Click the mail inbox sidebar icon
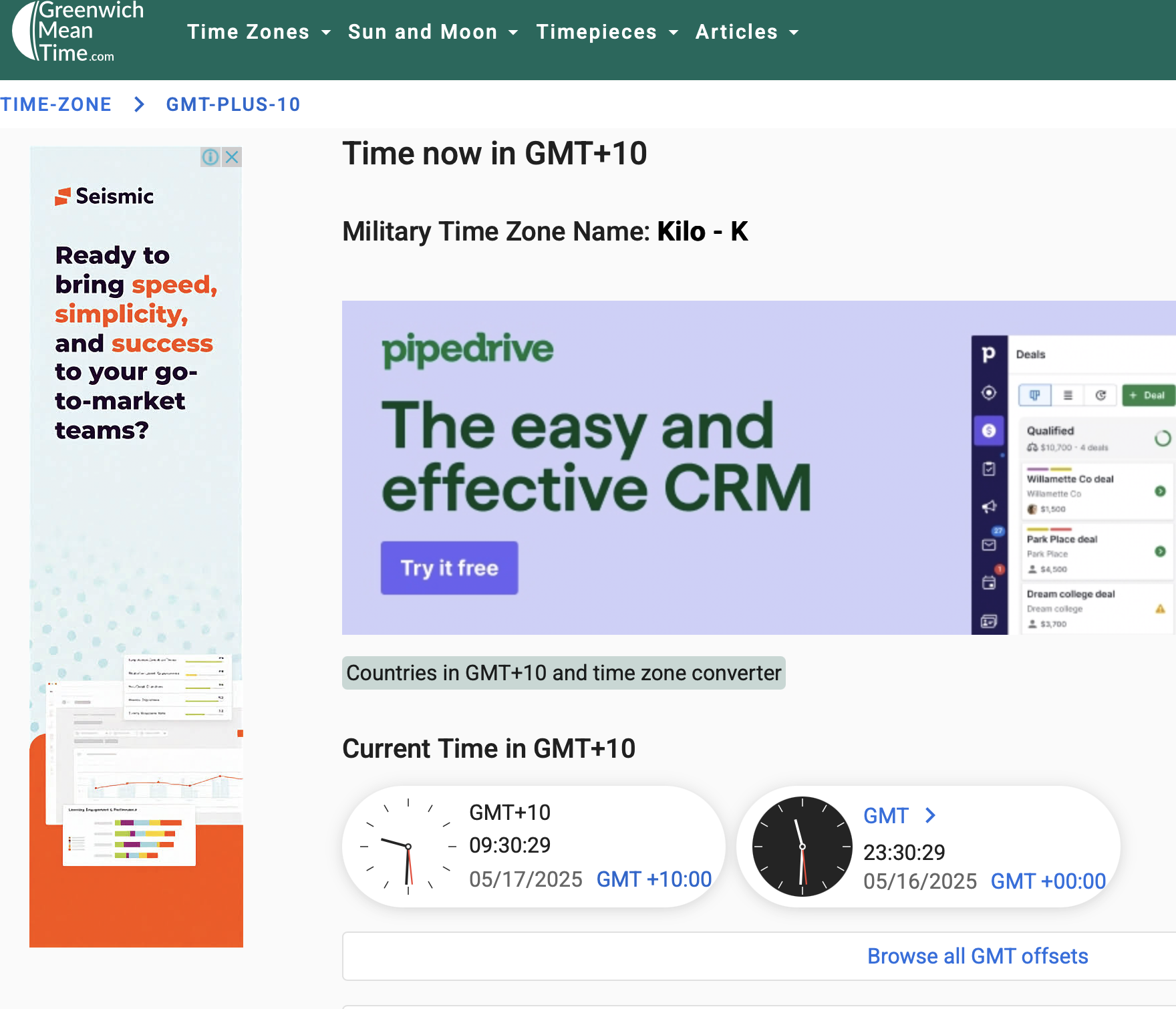The image size is (1176, 1009). pos(989,545)
